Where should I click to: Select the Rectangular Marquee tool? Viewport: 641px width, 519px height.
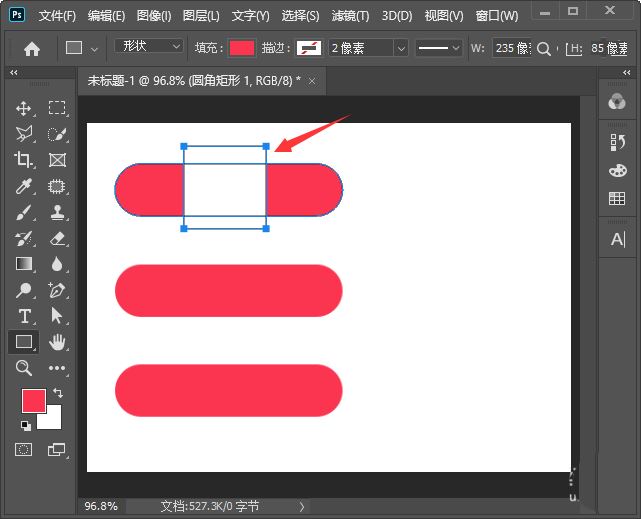[57, 108]
